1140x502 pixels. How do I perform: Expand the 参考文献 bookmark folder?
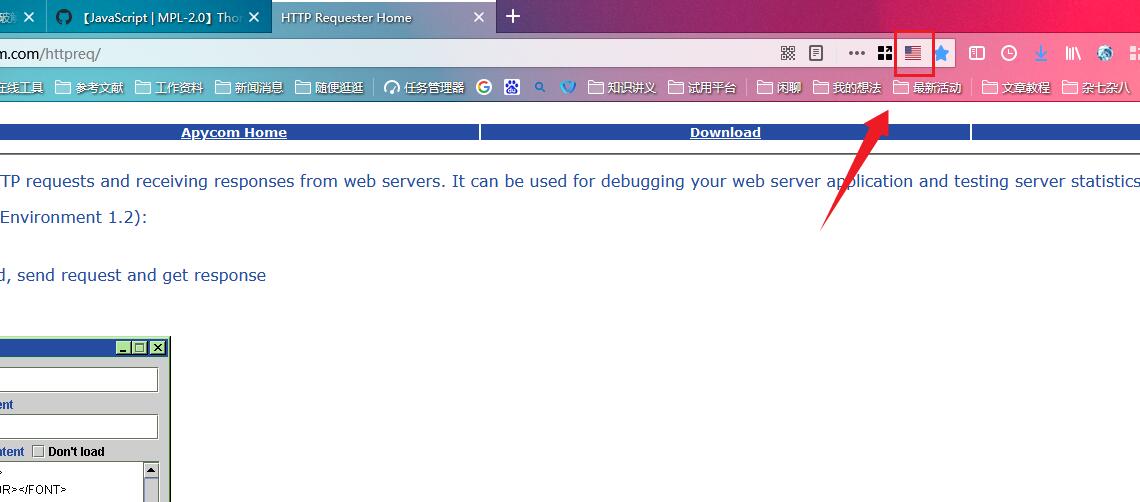point(89,87)
